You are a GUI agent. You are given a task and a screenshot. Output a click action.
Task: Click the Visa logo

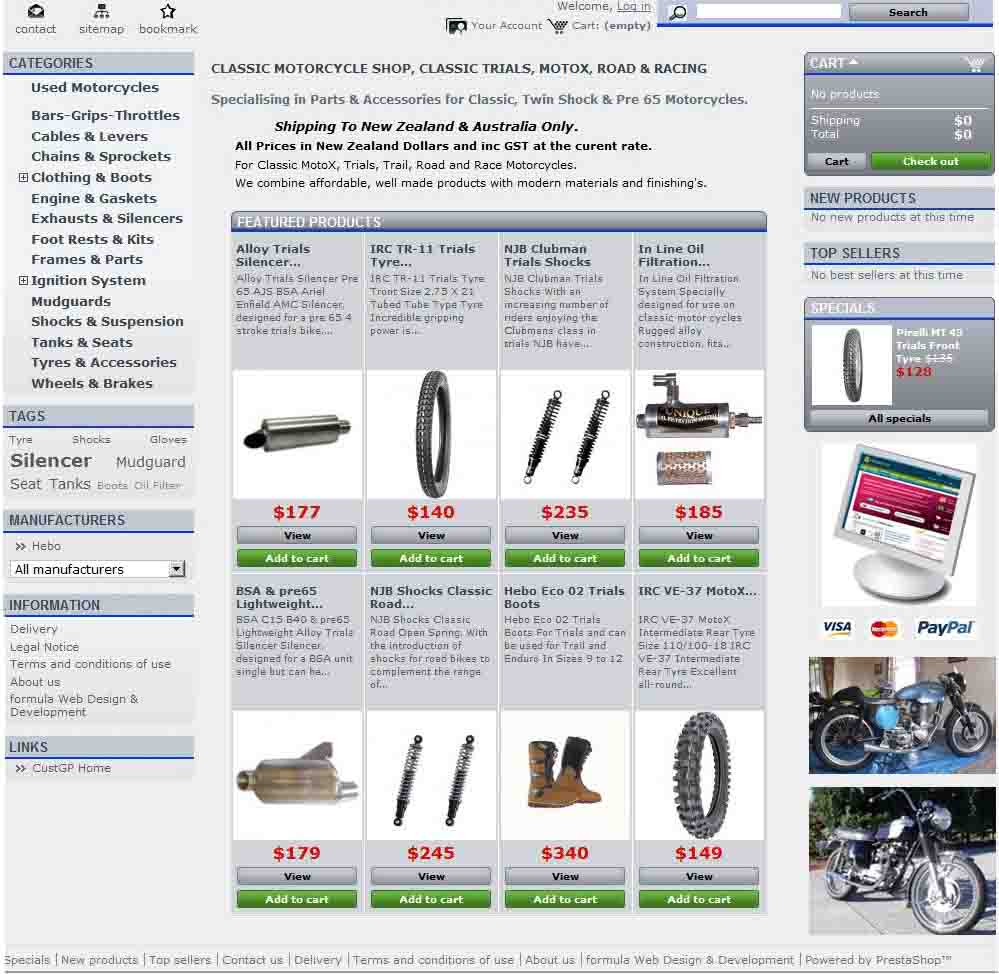[837, 627]
